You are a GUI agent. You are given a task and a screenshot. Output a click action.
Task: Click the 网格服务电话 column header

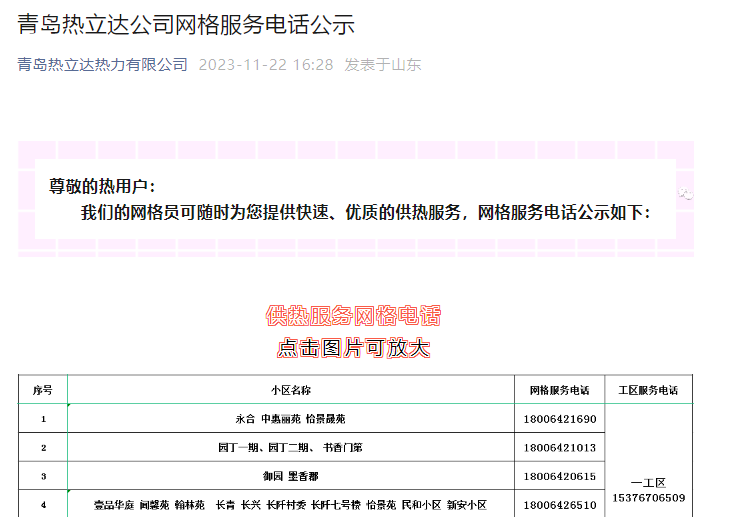559,390
